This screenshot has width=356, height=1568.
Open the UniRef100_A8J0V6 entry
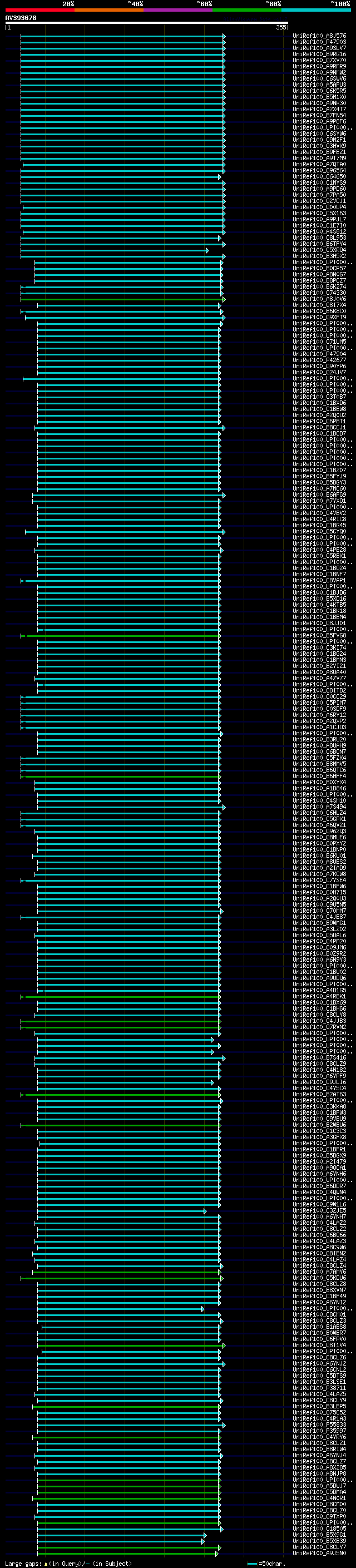point(319,299)
